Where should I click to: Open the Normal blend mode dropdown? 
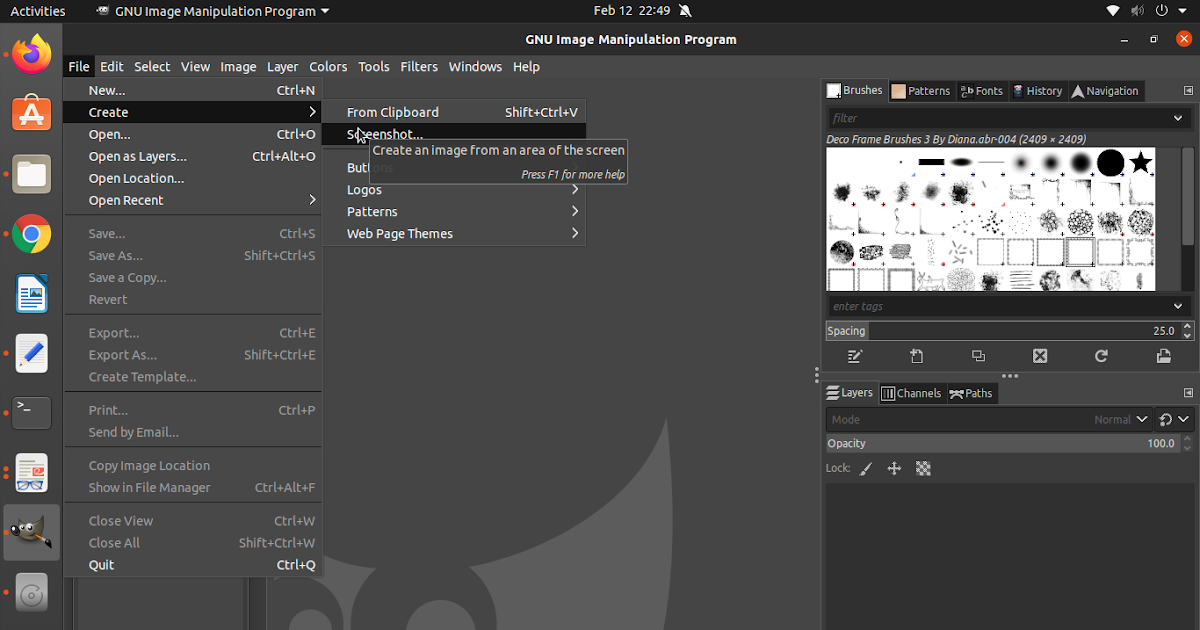[1113, 419]
